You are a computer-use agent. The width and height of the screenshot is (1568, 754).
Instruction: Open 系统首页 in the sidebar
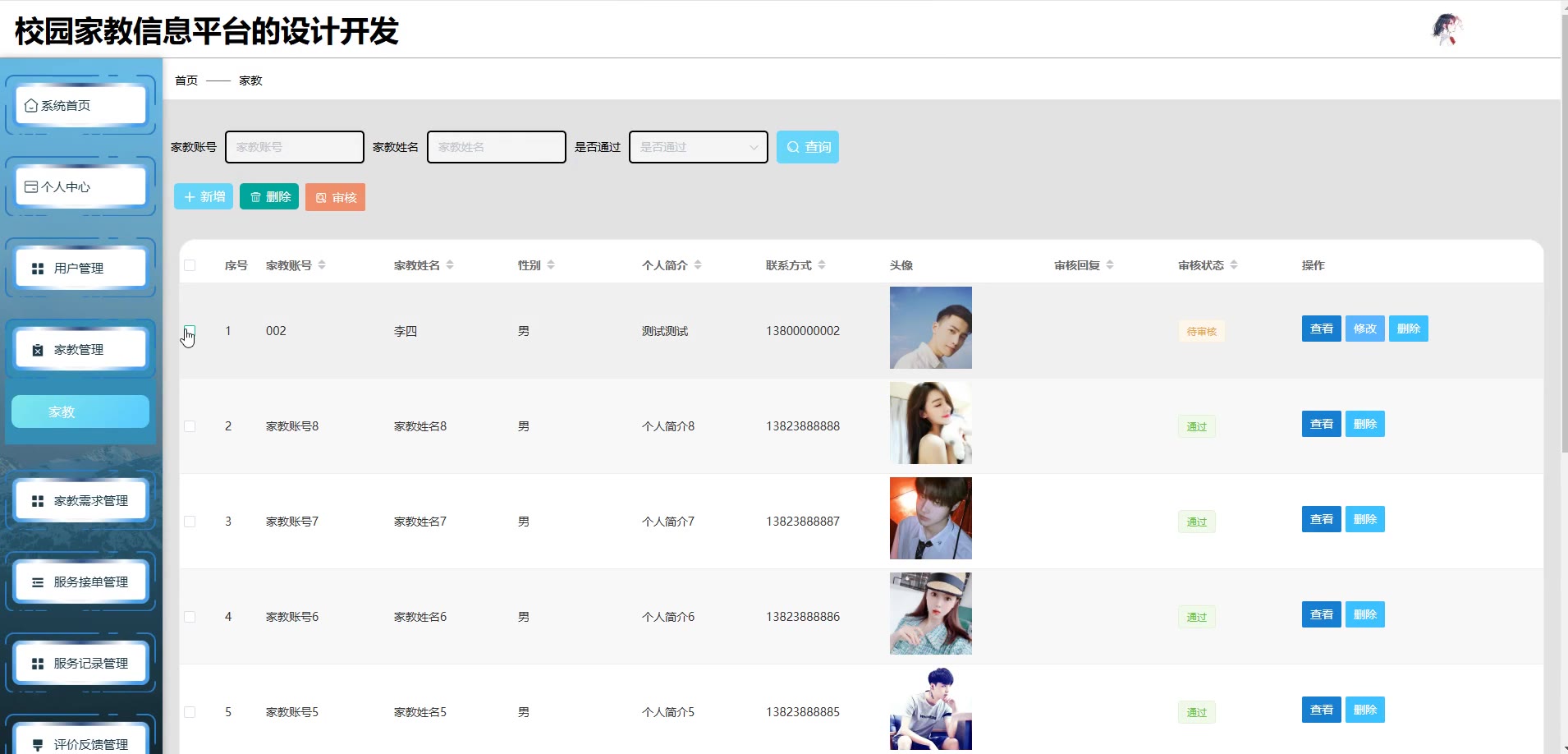click(80, 105)
